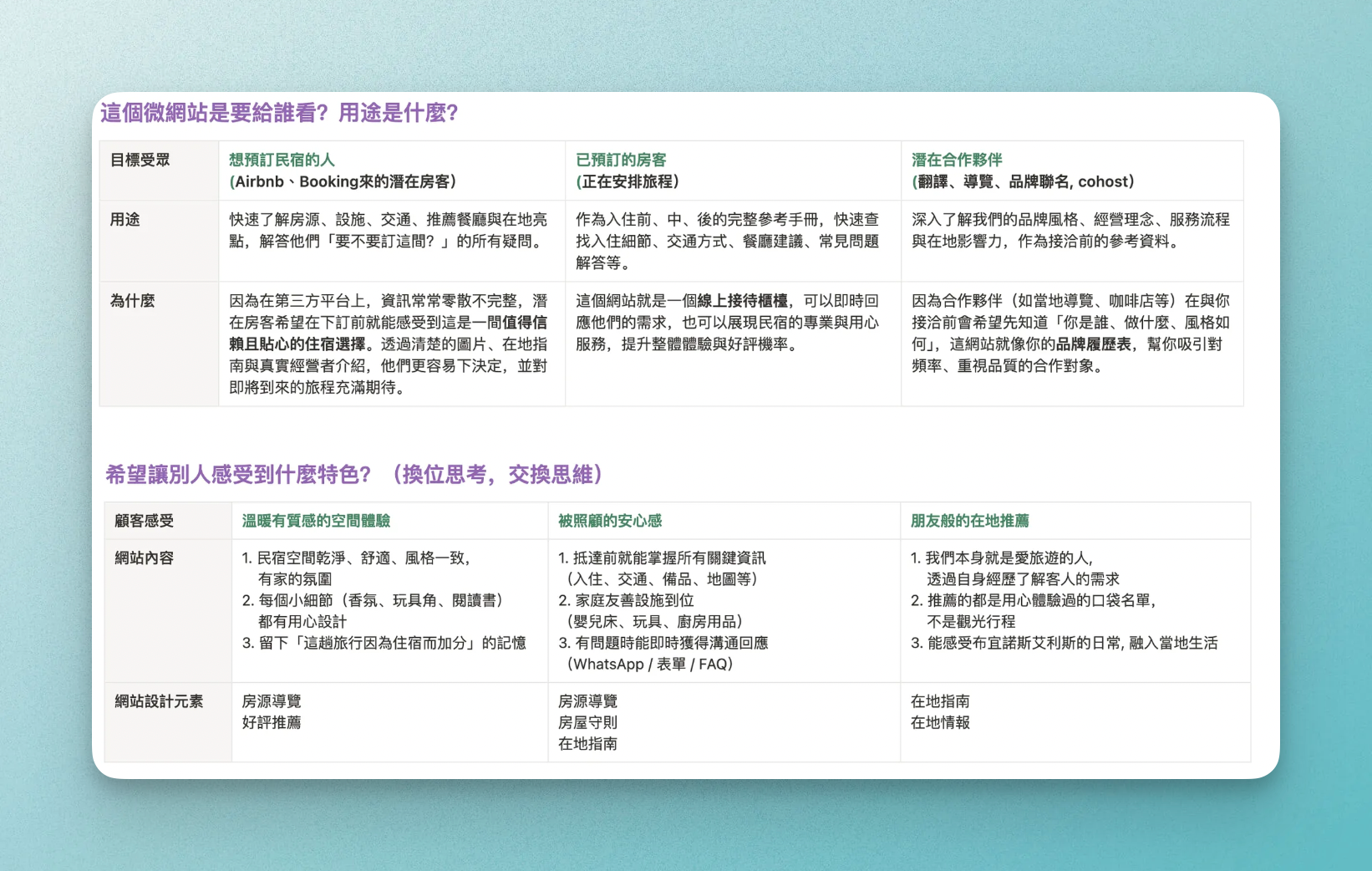
Task: Click text (正在安排旅程)
Action: [628, 181]
